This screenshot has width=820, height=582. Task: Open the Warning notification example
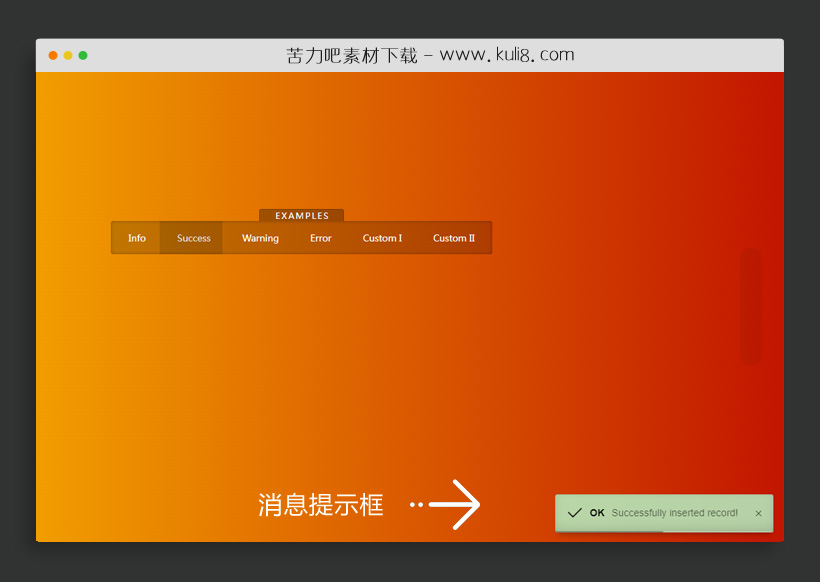tap(259, 238)
